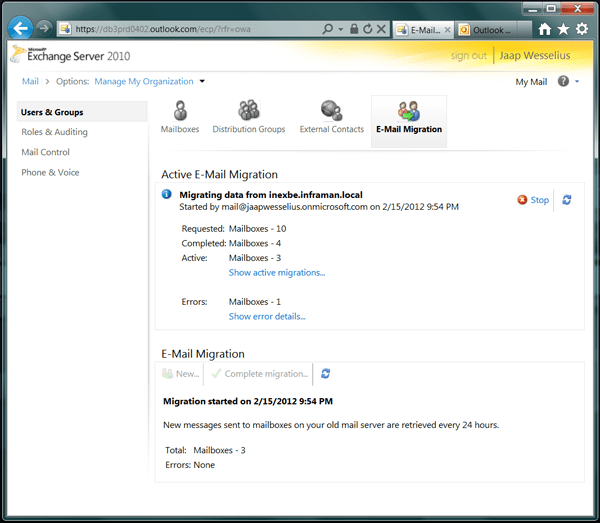Click Show error details link

(x=267, y=316)
